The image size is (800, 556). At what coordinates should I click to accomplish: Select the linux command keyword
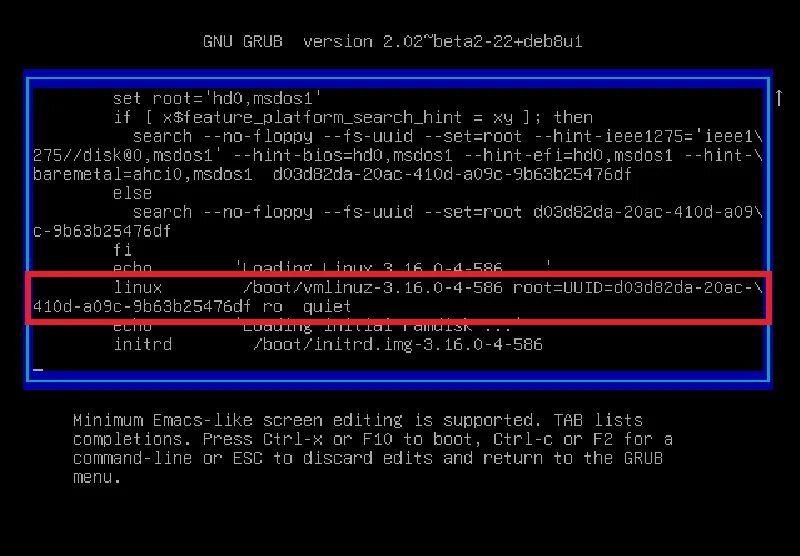click(137, 288)
